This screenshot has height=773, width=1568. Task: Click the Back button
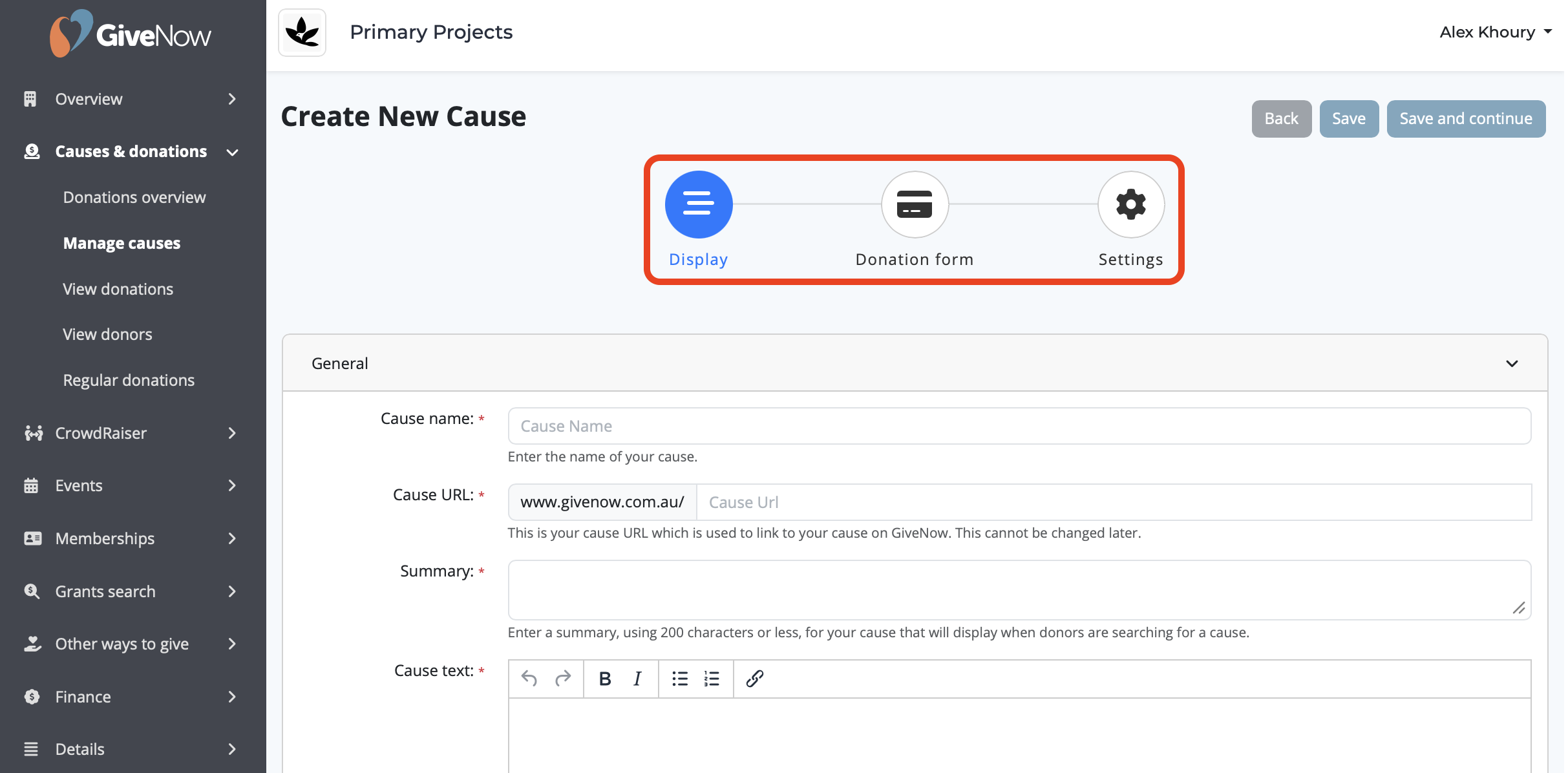(1281, 119)
